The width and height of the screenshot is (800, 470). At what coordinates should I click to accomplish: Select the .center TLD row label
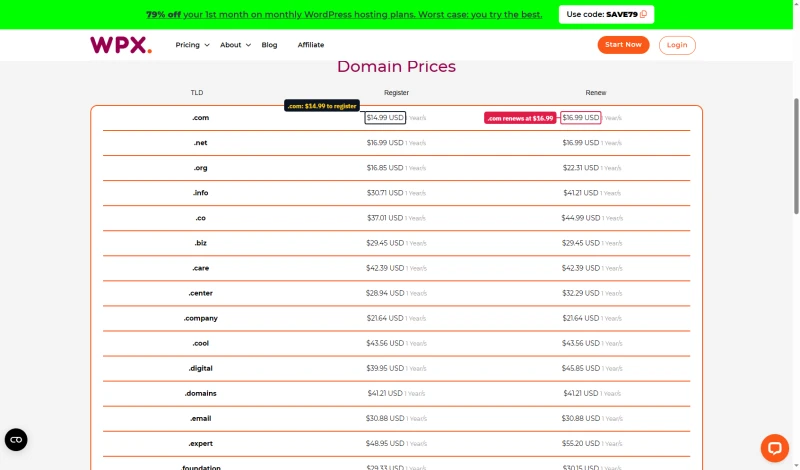[x=201, y=293]
